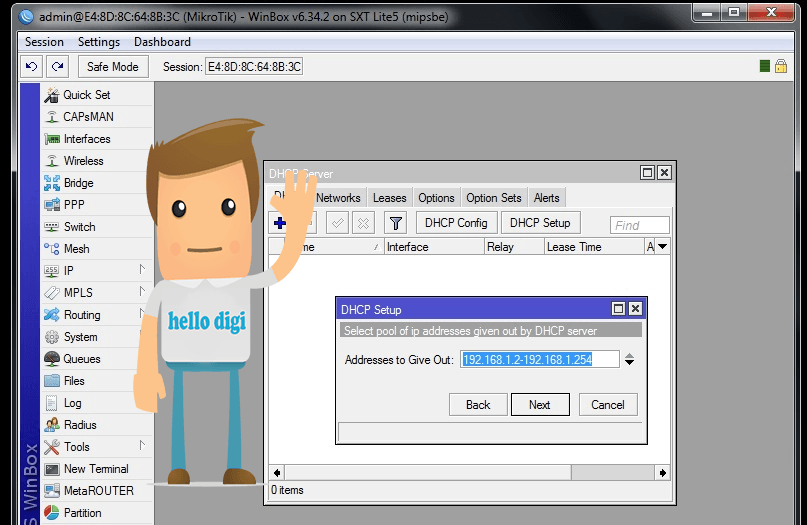The width and height of the screenshot is (807, 525).
Task: Click the Redo arrow in toolbar
Action: (x=58, y=67)
